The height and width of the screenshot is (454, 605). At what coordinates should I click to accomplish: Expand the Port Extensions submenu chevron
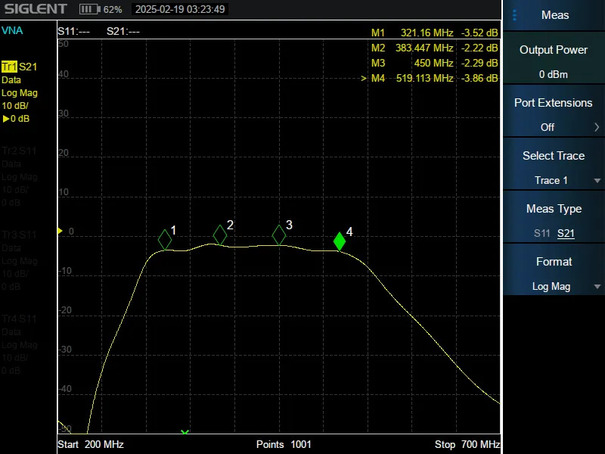pyautogui.click(x=597, y=127)
